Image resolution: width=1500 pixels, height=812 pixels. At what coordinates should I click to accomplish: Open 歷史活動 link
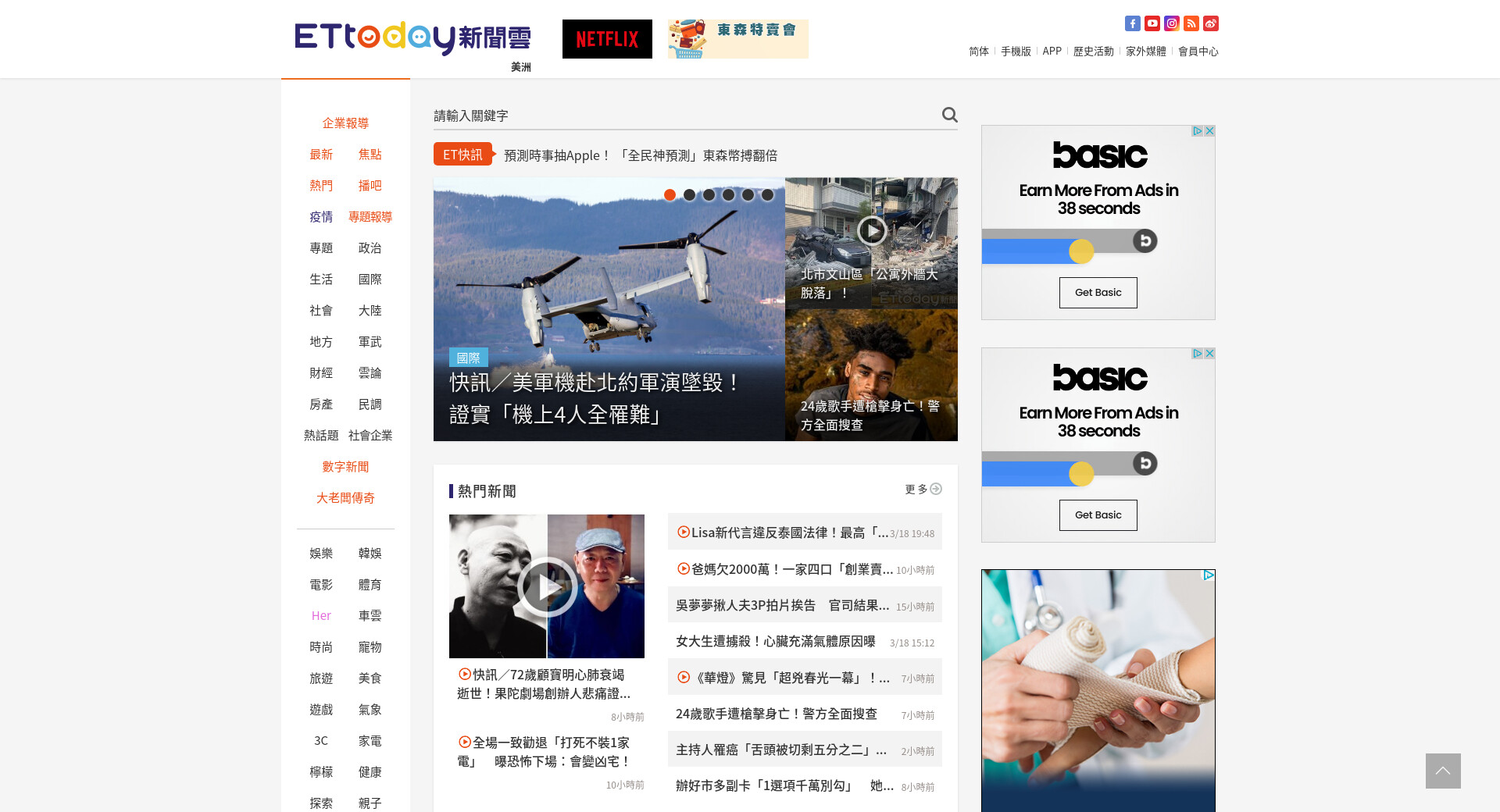(1094, 52)
